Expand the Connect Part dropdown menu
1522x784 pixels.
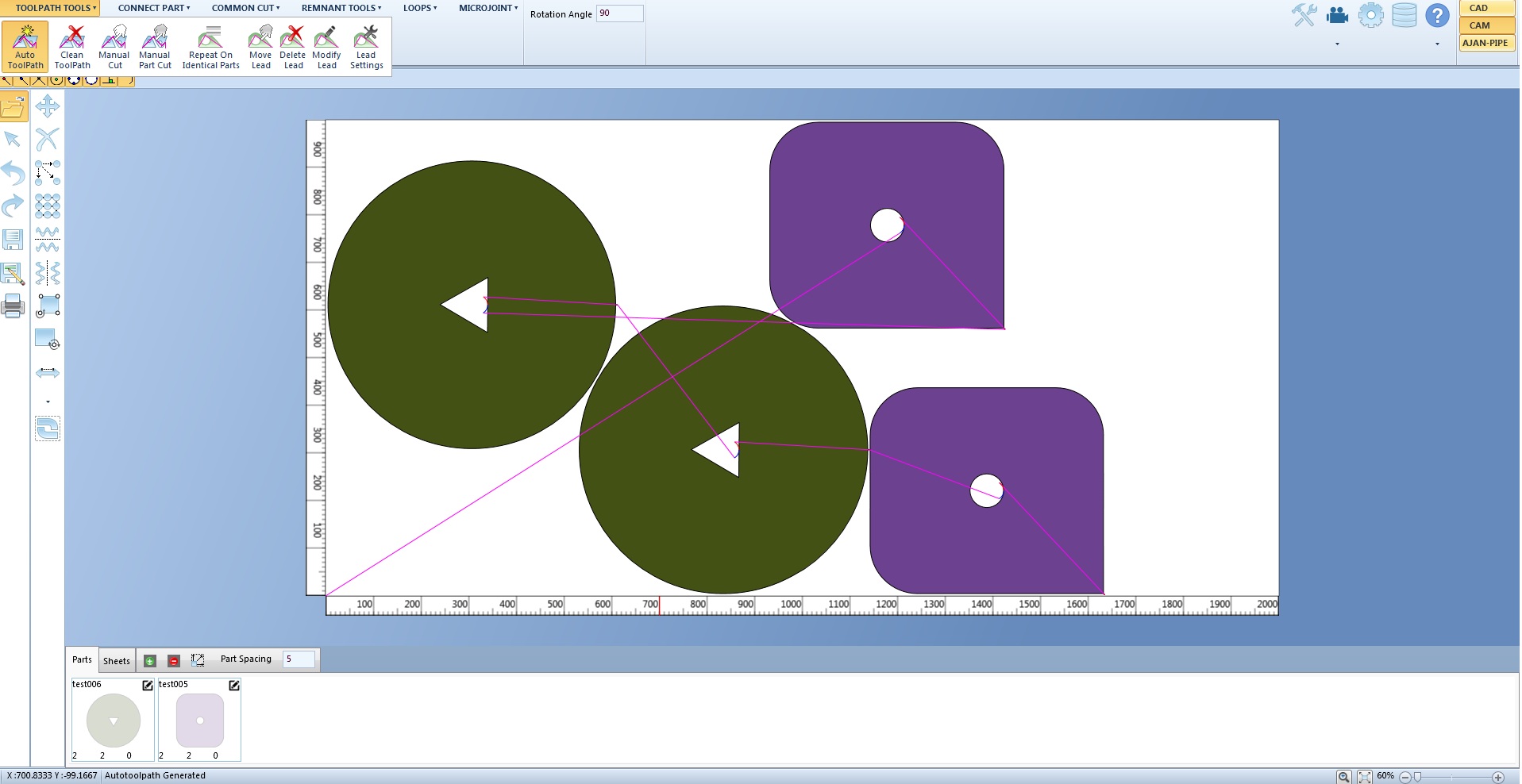pos(154,8)
